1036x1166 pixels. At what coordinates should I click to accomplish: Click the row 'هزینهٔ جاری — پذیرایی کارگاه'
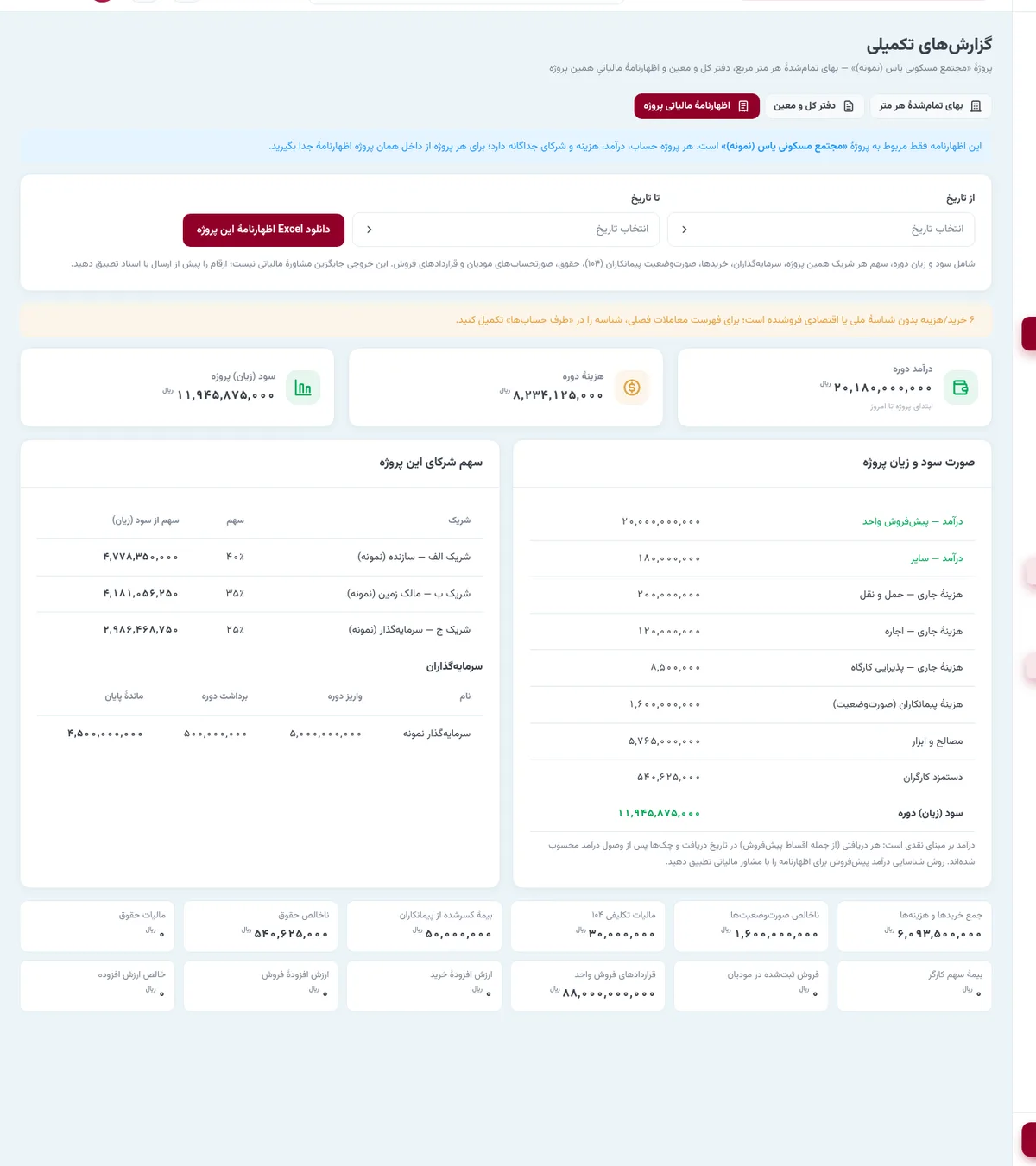[752, 667]
